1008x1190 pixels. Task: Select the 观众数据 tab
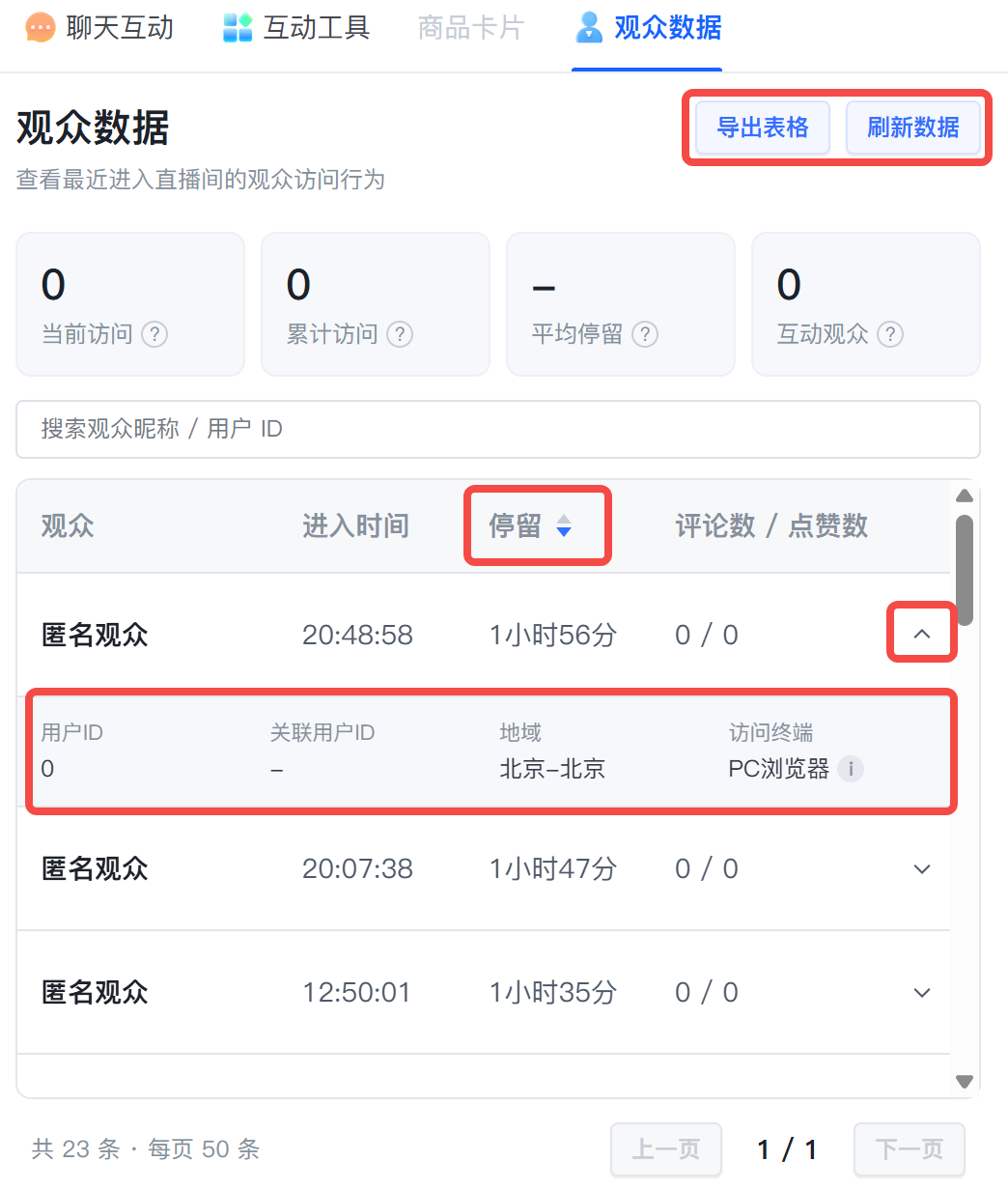(648, 27)
